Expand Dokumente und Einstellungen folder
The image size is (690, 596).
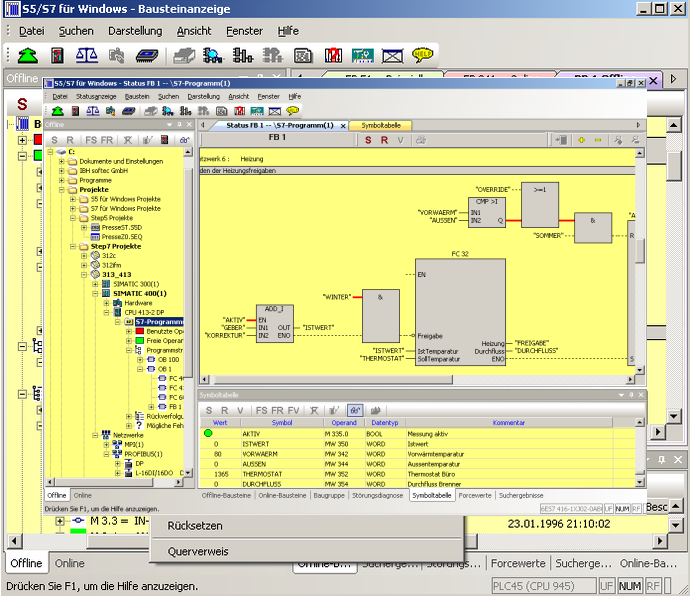coord(62,161)
